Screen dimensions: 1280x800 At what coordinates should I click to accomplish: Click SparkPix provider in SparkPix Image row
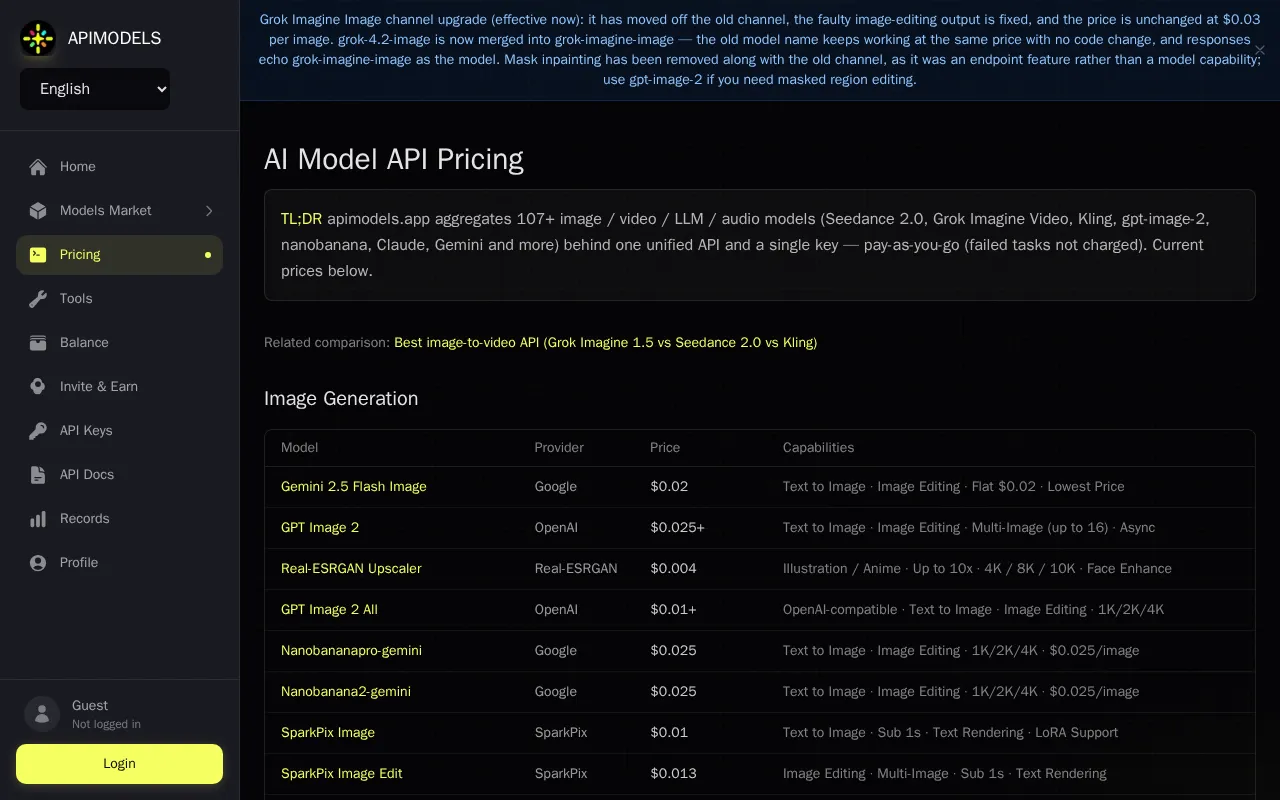pos(561,733)
